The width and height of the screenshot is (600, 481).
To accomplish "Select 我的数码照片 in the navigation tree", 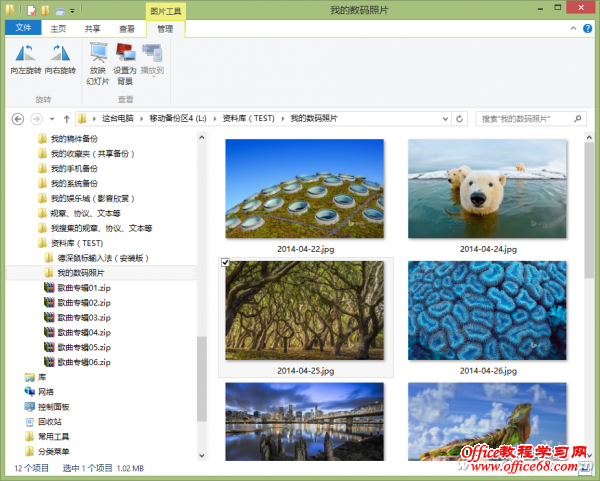I will (101, 273).
